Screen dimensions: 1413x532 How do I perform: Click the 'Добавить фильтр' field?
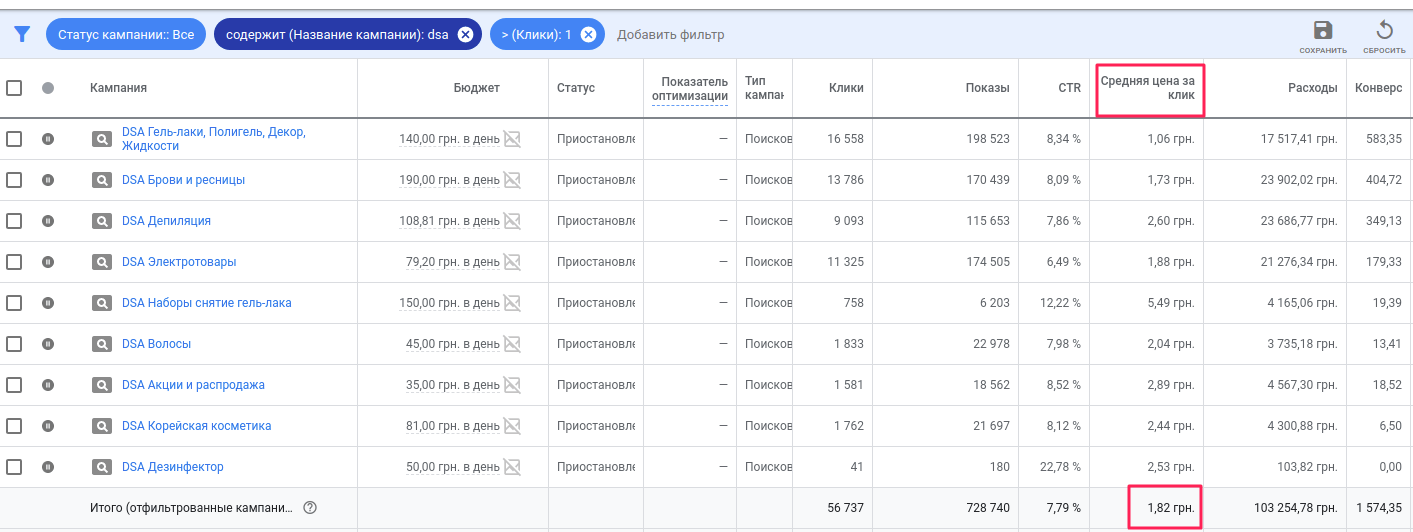[x=670, y=35]
